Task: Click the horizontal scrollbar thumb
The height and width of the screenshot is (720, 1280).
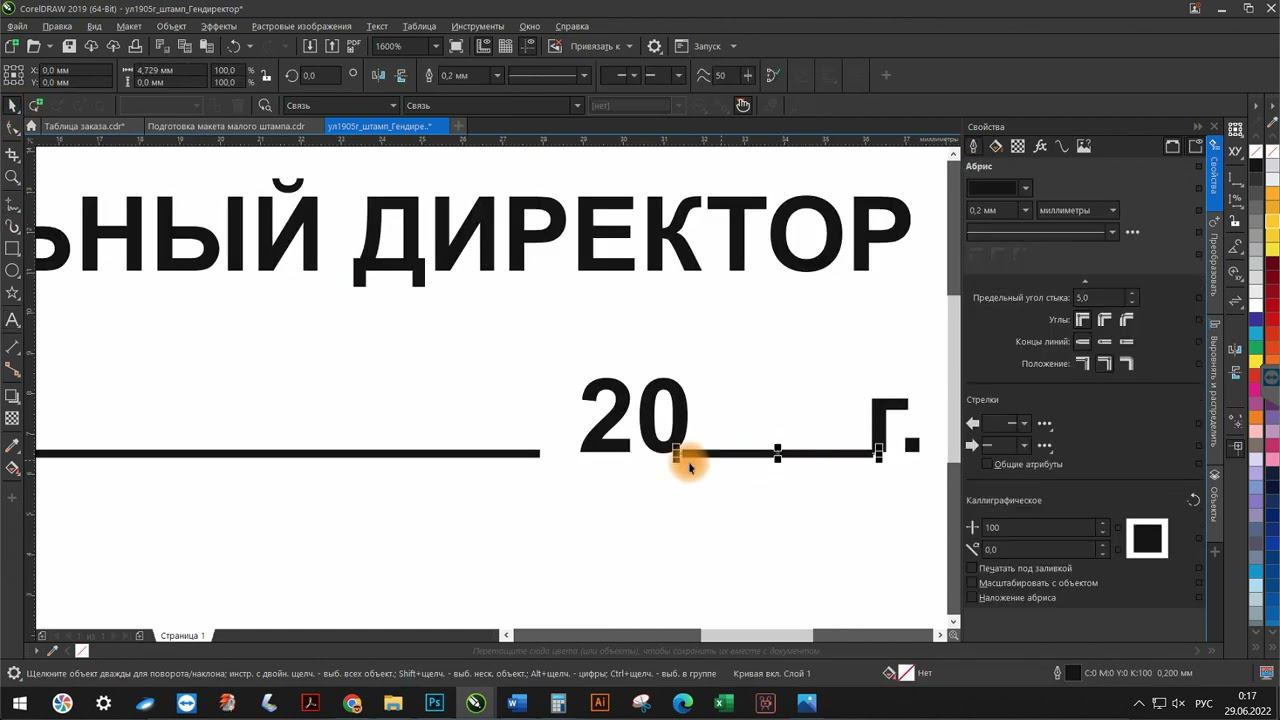Action: click(x=756, y=635)
